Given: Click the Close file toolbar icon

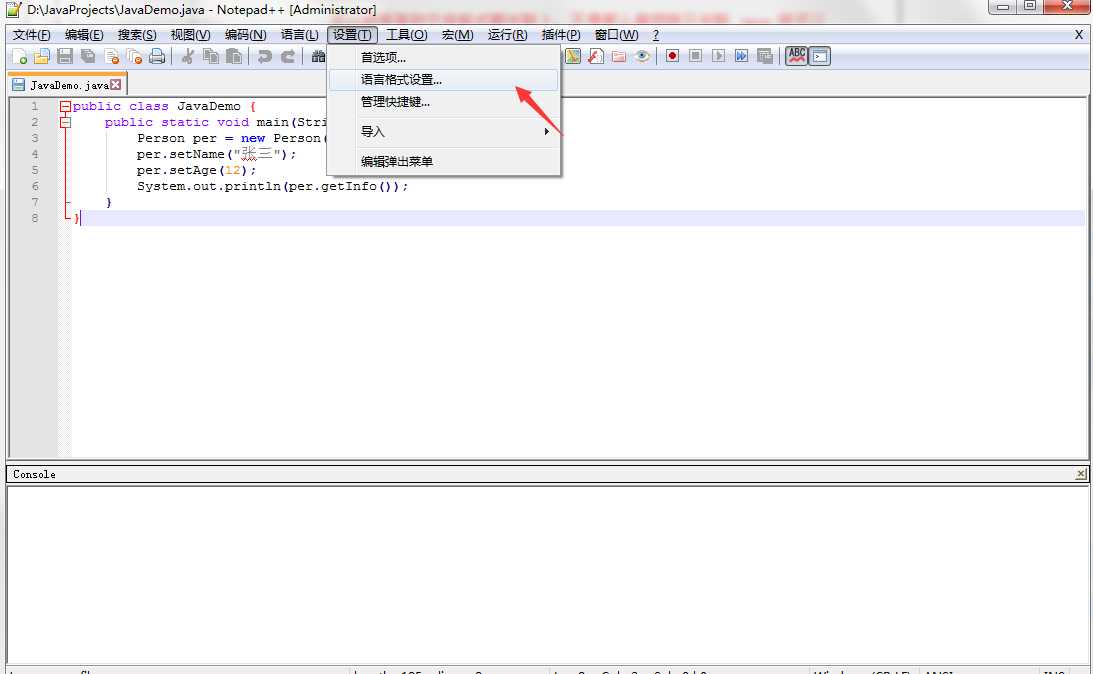Looking at the screenshot, I should (x=112, y=56).
